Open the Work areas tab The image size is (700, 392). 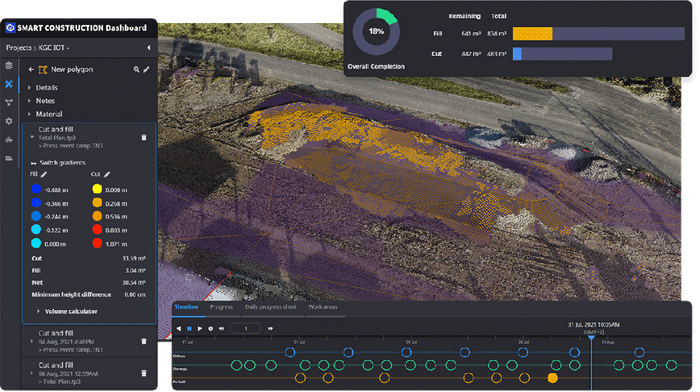click(x=323, y=307)
